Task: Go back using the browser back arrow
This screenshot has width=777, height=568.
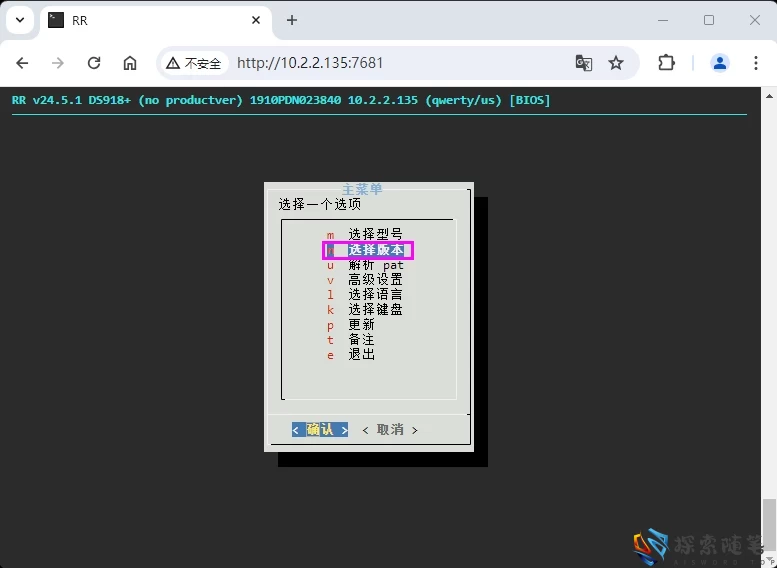Action: (22, 63)
